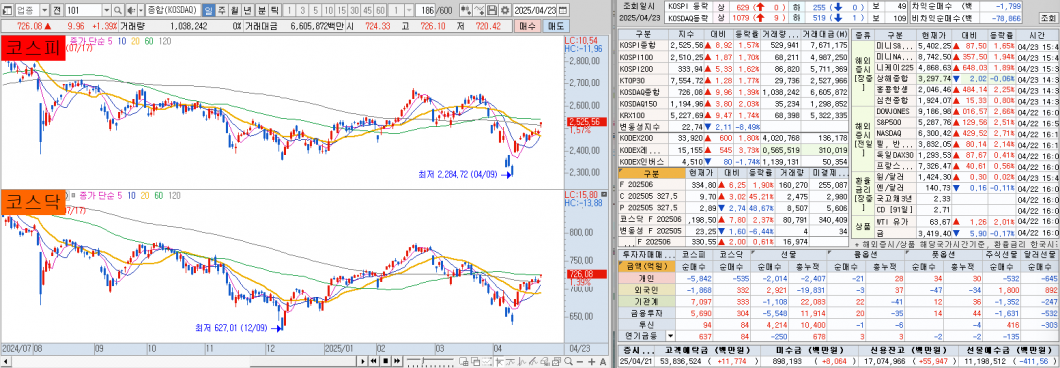
Task: Choose the 15 interval button
Action: [x=341, y=10]
